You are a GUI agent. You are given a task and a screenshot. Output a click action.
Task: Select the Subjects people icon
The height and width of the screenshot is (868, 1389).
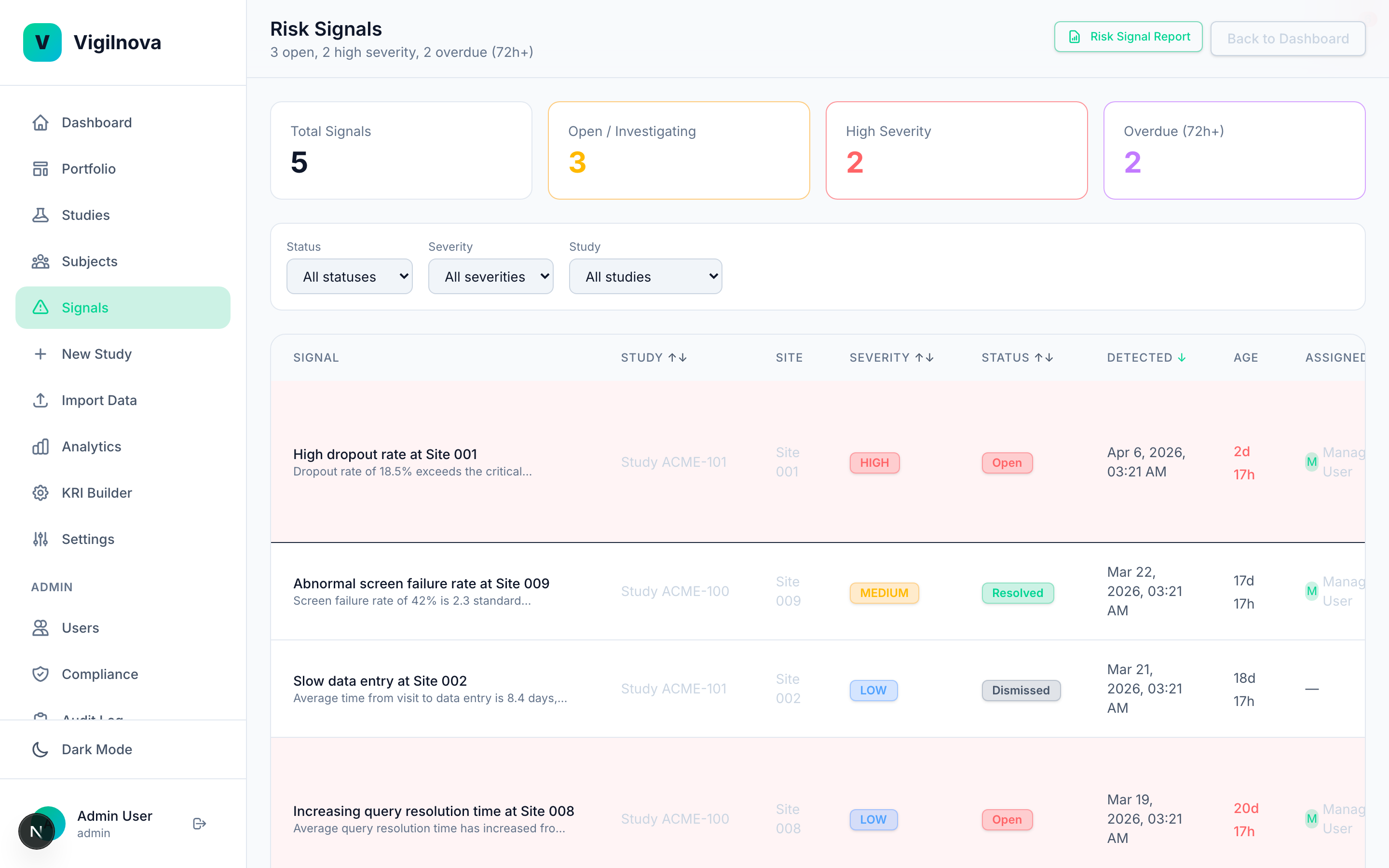pos(41,261)
